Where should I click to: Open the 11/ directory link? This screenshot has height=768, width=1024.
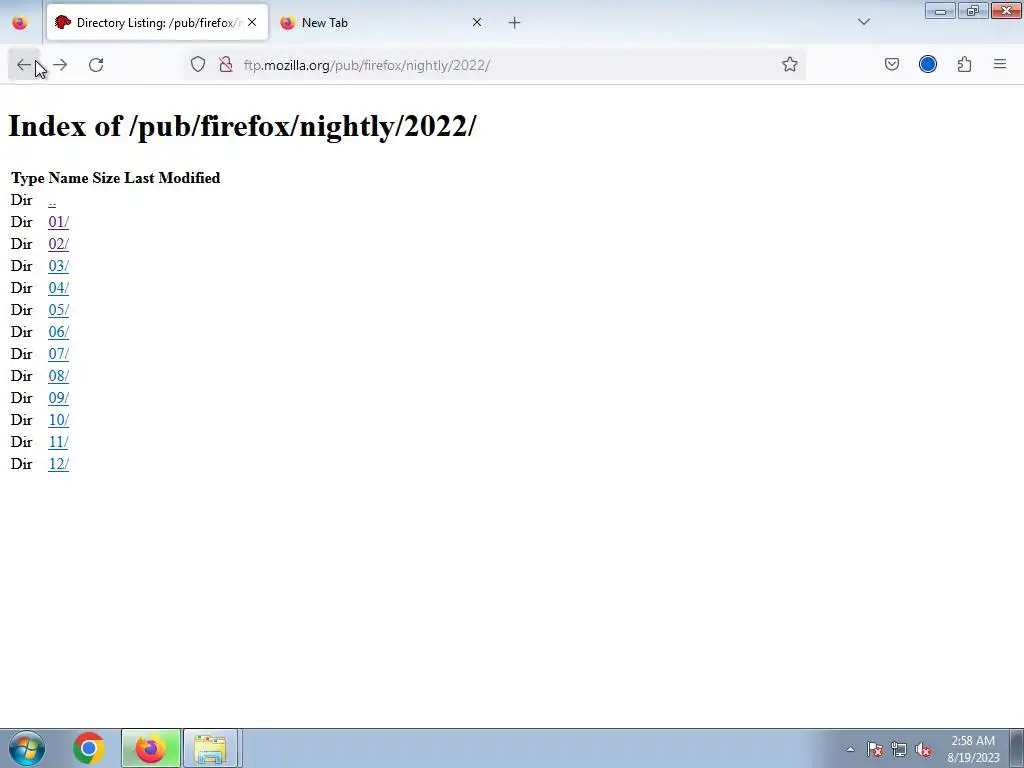[58, 442]
